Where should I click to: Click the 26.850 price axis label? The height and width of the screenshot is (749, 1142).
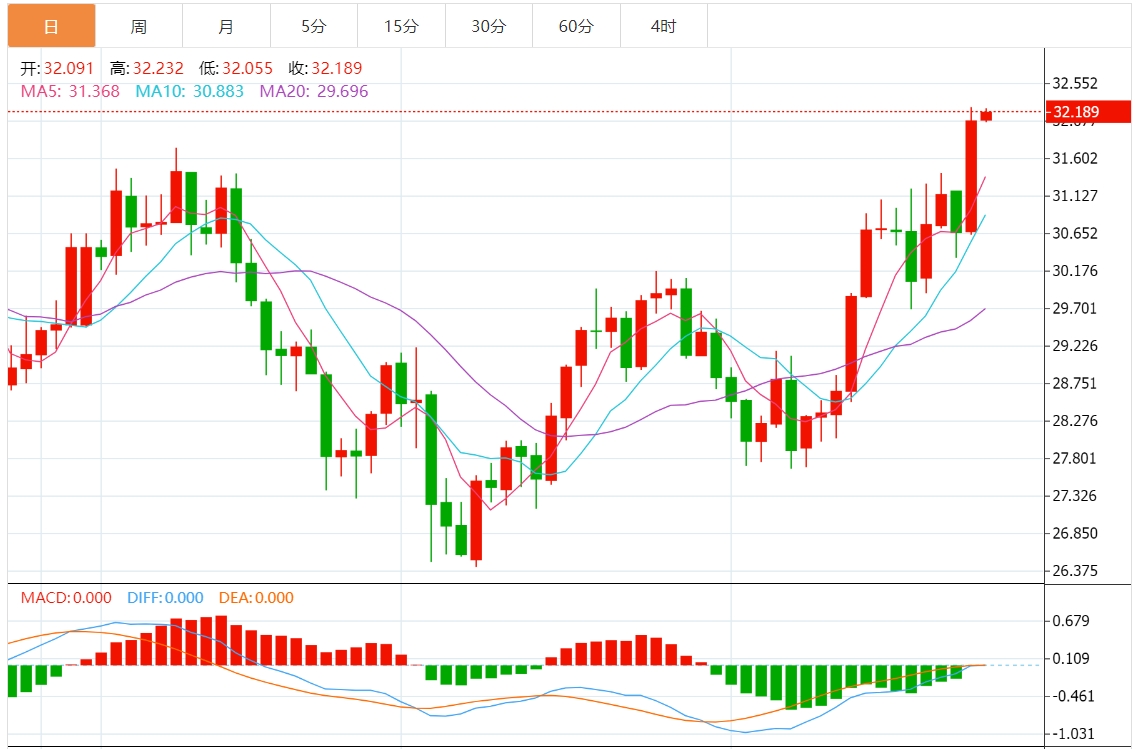coord(1075,533)
